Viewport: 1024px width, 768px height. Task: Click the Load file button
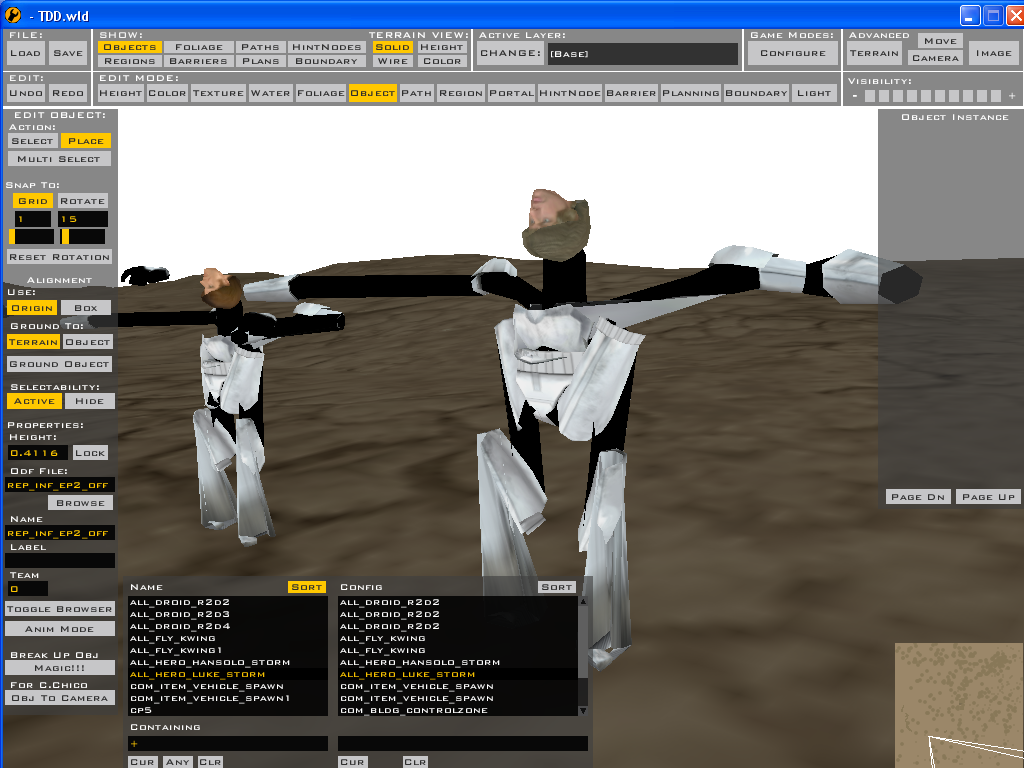[26, 53]
